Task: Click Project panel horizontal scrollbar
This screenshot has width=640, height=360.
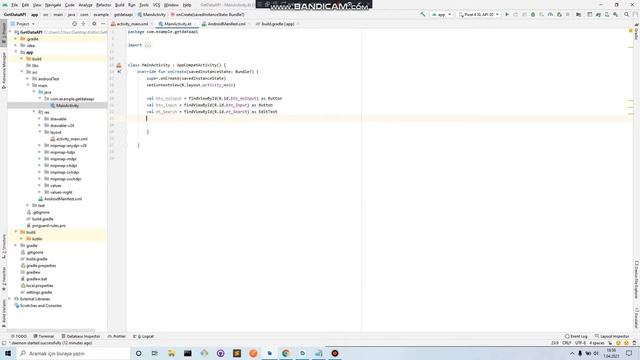Action: (x=52, y=331)
